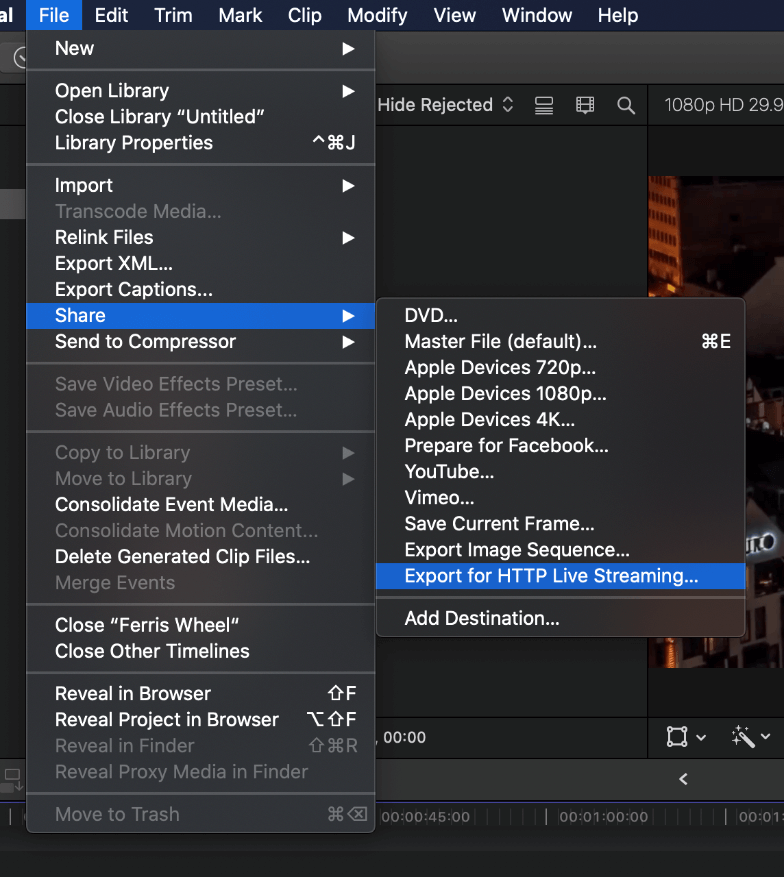Choose Add Destination...
This screenshot has height=877, width=784.
(x=560, y=618)
